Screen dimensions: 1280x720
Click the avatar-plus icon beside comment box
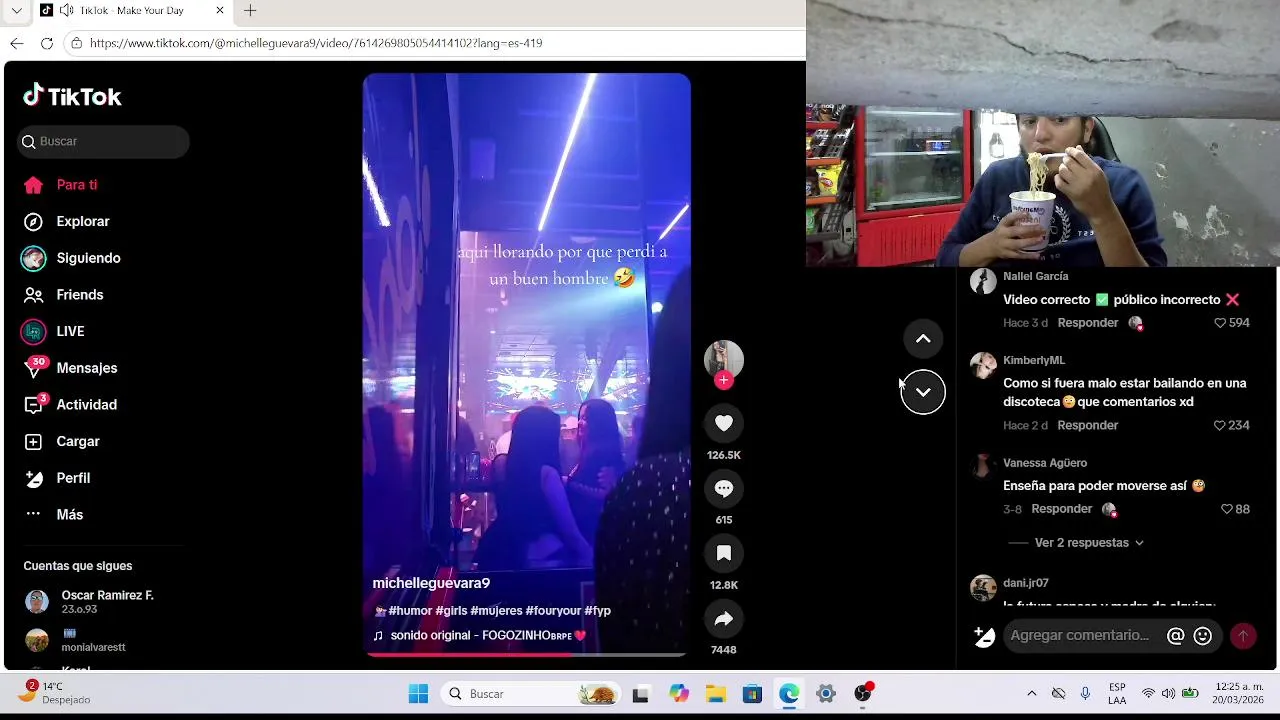tap(984, 636)
